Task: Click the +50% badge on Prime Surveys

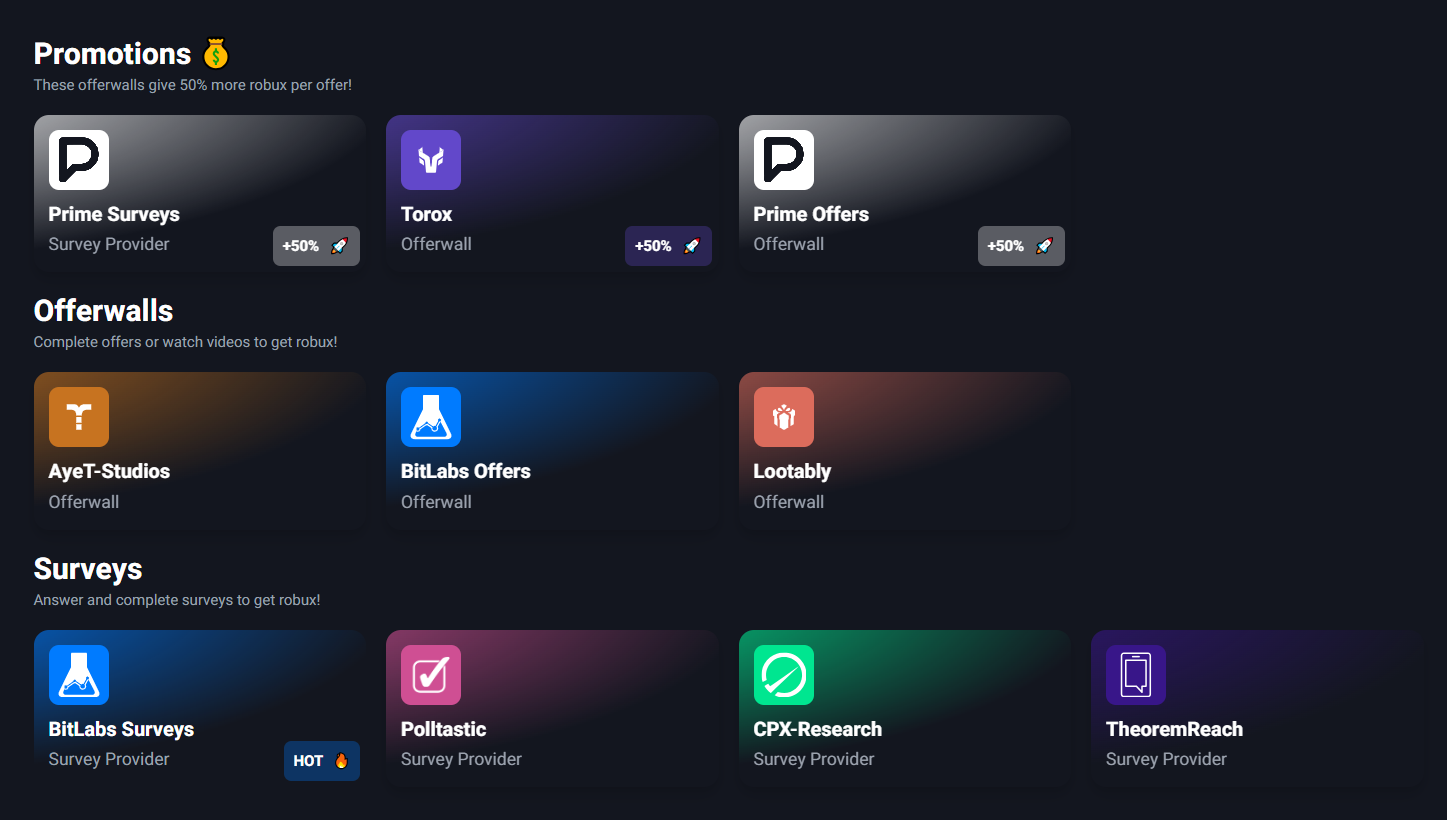Action: 316,246
